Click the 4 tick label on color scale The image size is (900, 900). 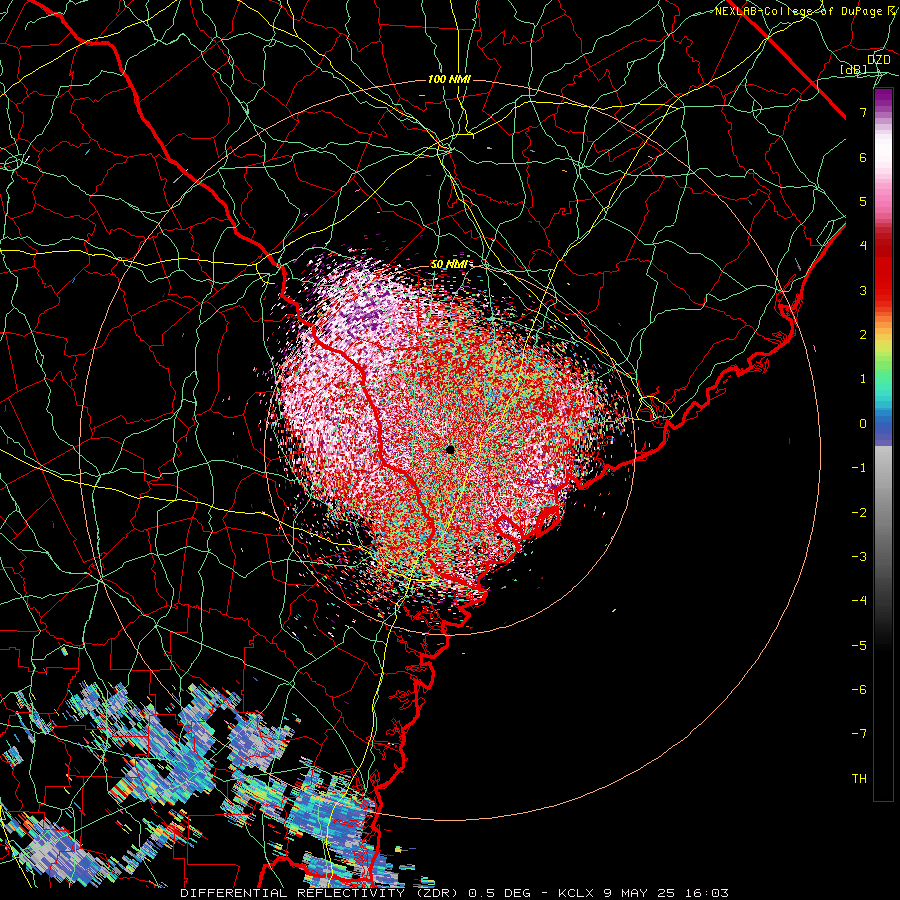click(863, 246)
